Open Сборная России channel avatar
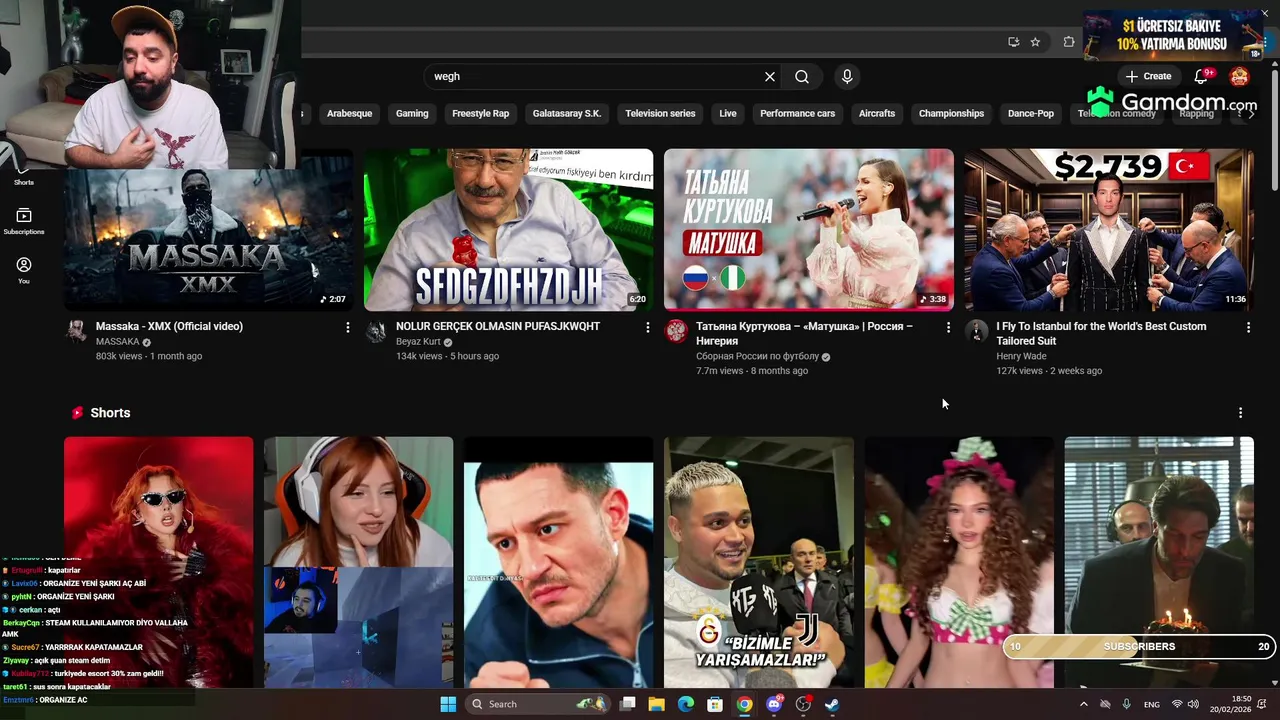The height and width of the screenshot is (720, 1280). 677,332
